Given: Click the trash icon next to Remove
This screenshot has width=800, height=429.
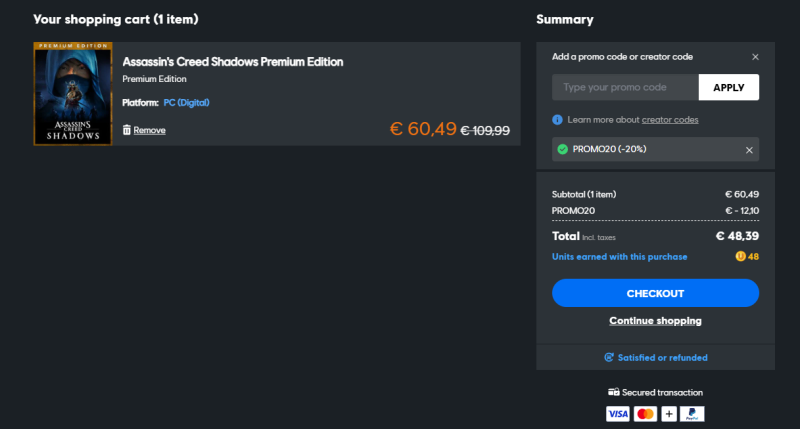Looking at the screenshot, I should pyautogui.click(x=127, y=130).
